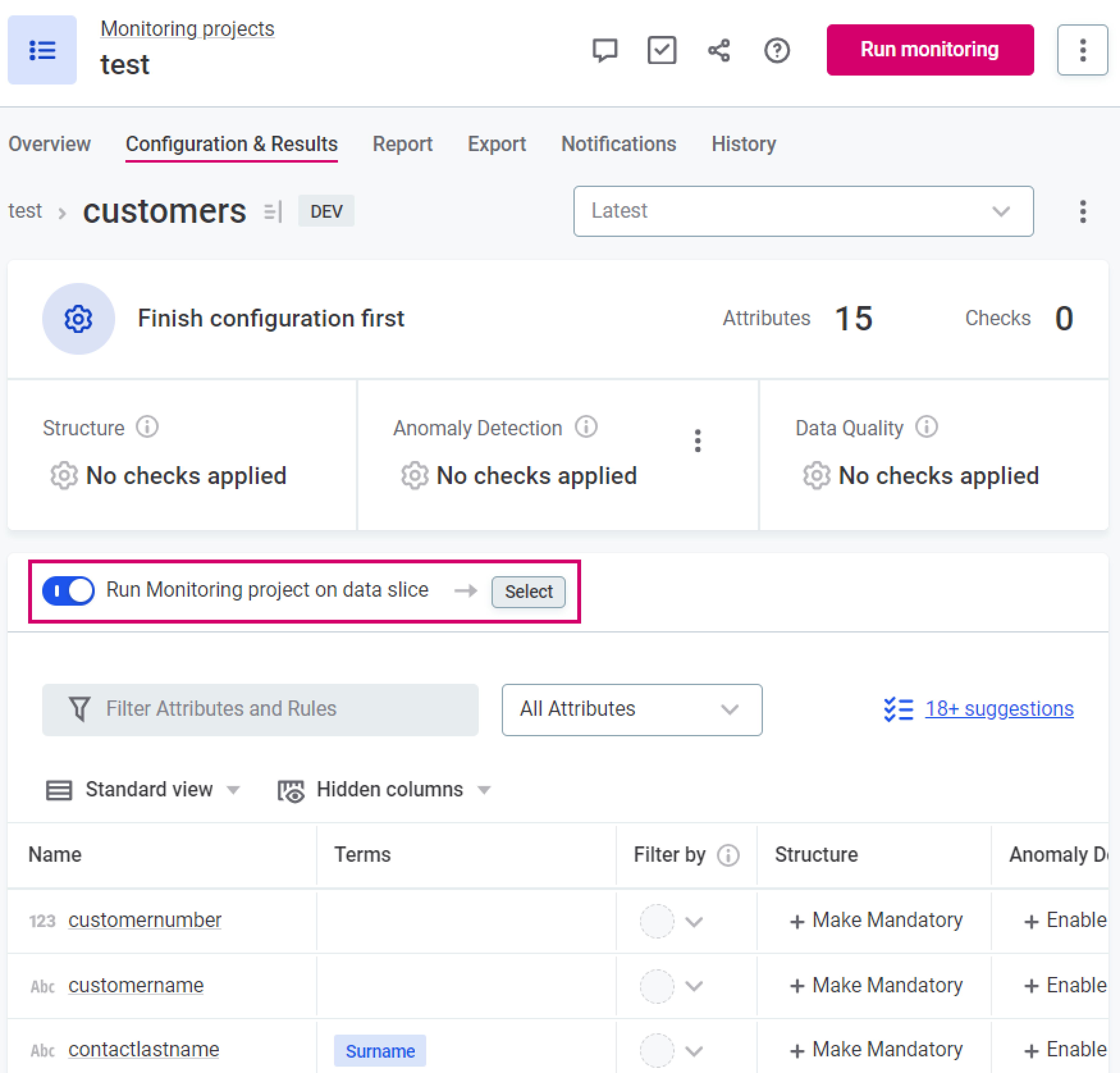Open the help question mark icon

point(777,50)
